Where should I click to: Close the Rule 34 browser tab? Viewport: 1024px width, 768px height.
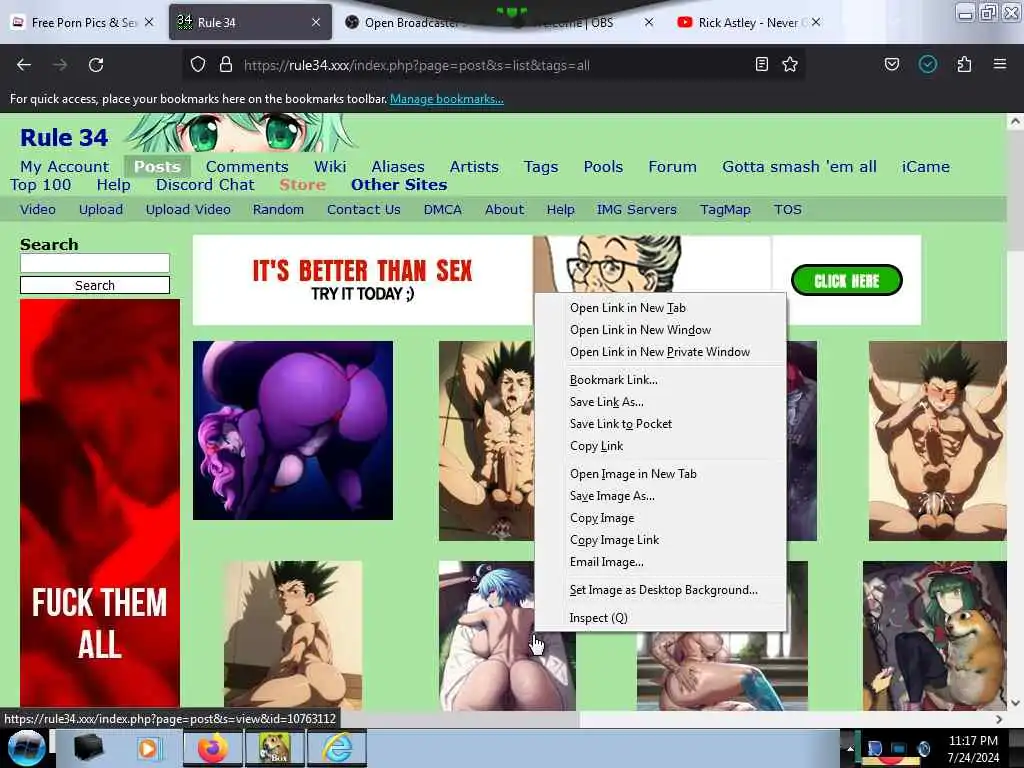tap(316, 22)
